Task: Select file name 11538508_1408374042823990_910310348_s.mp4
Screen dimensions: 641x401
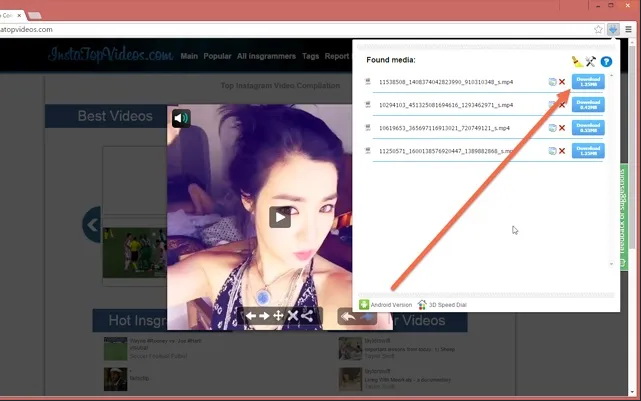Action: click(x=446, y=82)
